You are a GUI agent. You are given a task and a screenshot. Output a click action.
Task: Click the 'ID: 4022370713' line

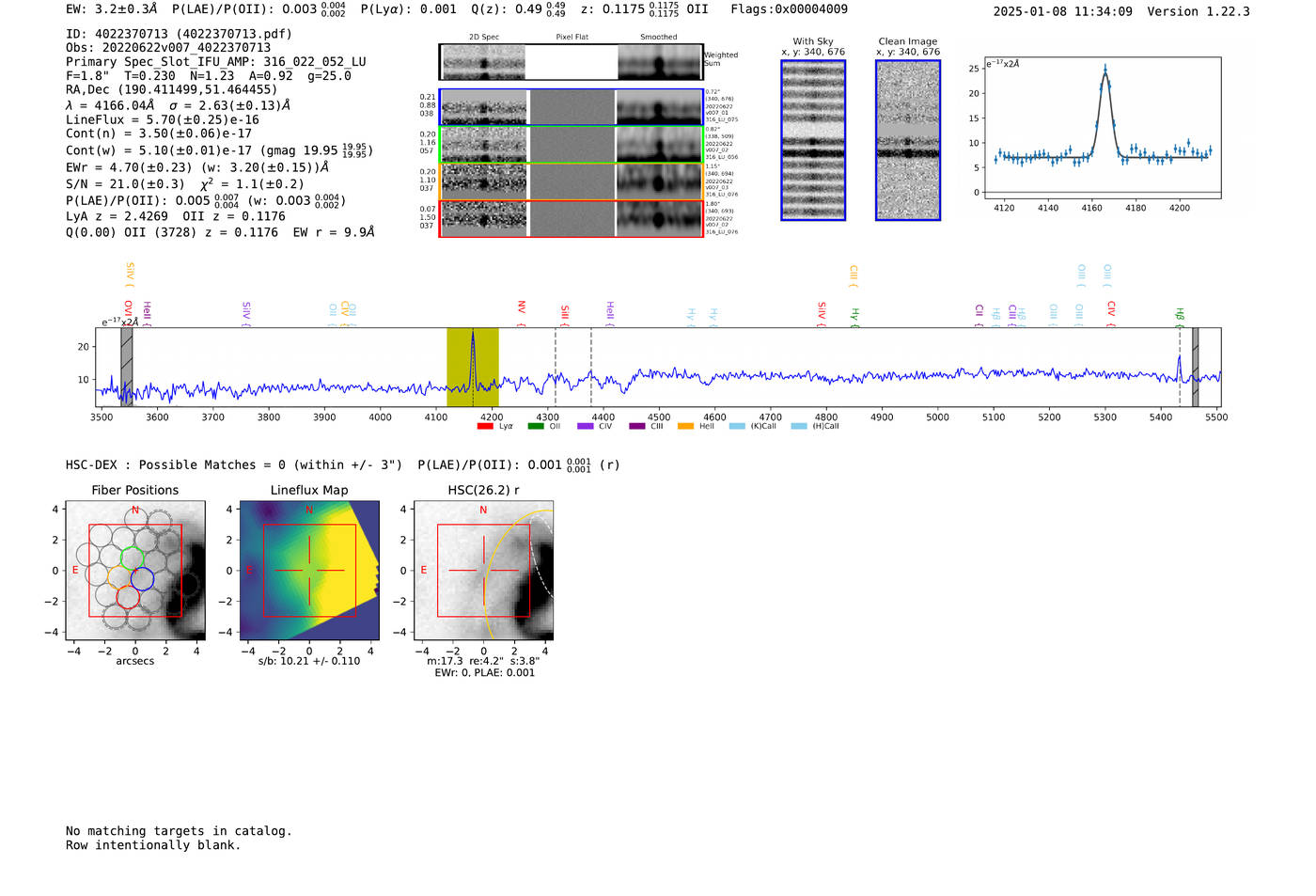tap(179, 34)
